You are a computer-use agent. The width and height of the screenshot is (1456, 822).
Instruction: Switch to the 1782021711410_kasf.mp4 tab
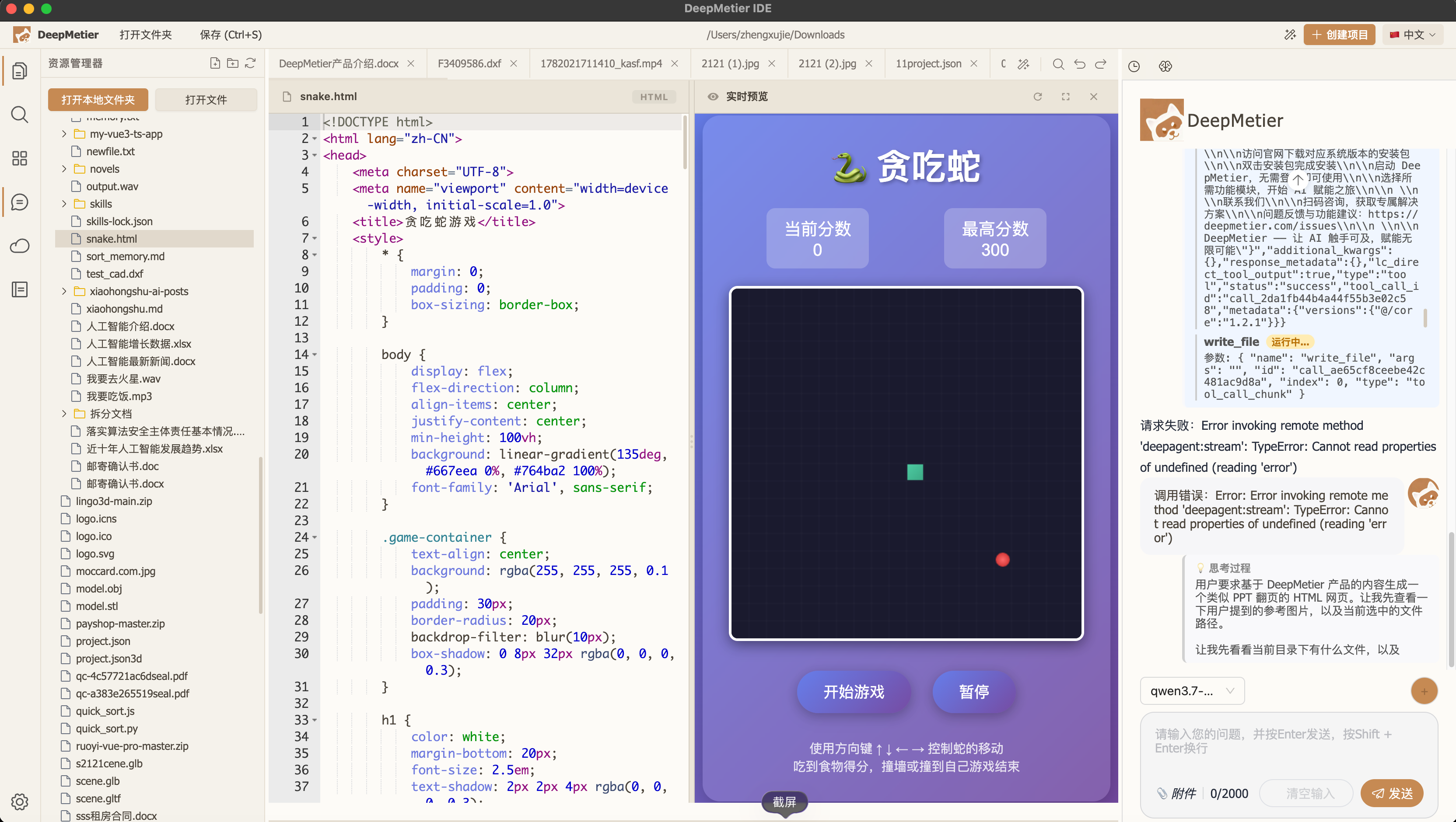[x=601, y=63]
